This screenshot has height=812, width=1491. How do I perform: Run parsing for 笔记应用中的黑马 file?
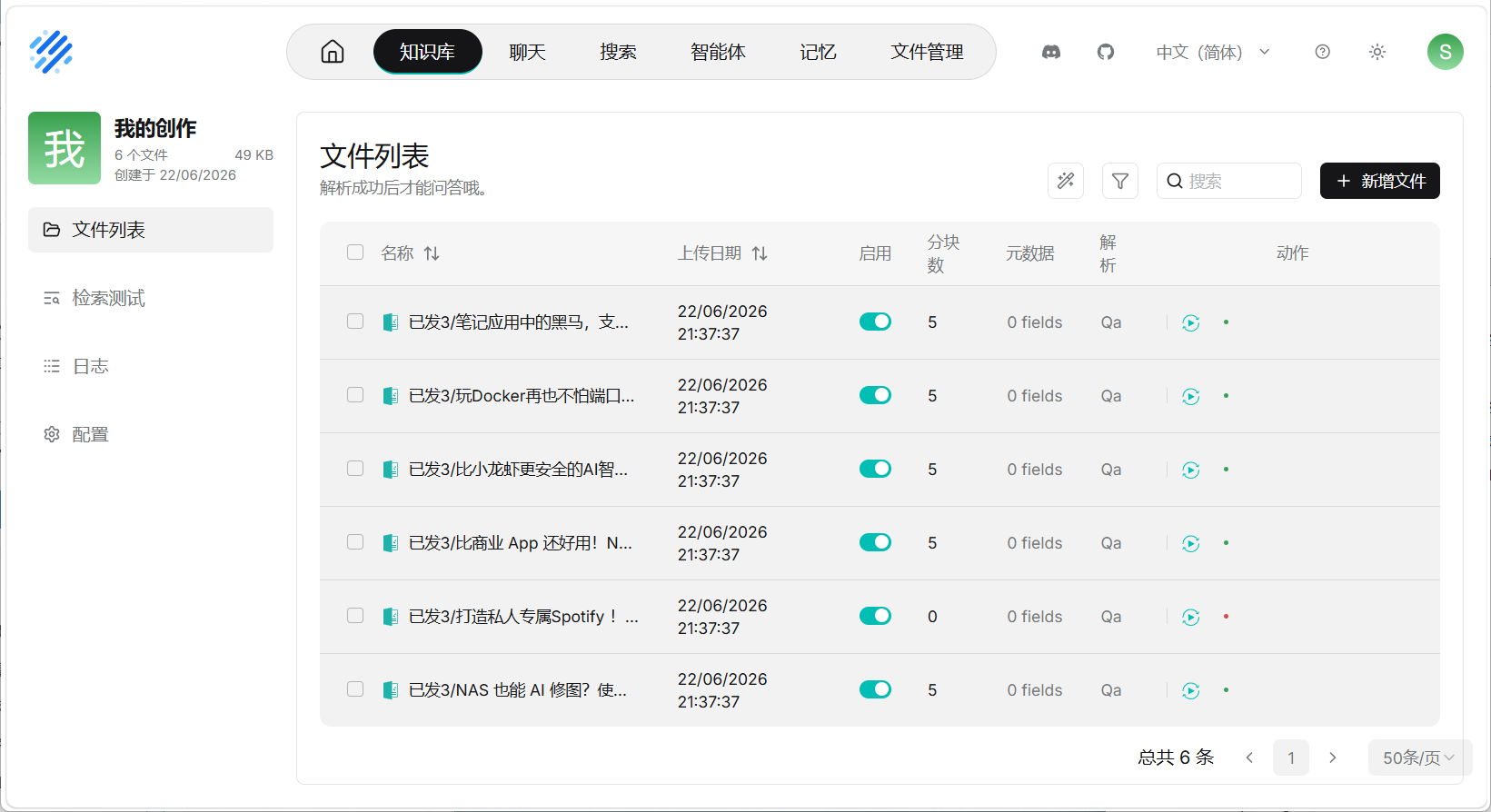pyautogui.click(x=1191, y=322)
